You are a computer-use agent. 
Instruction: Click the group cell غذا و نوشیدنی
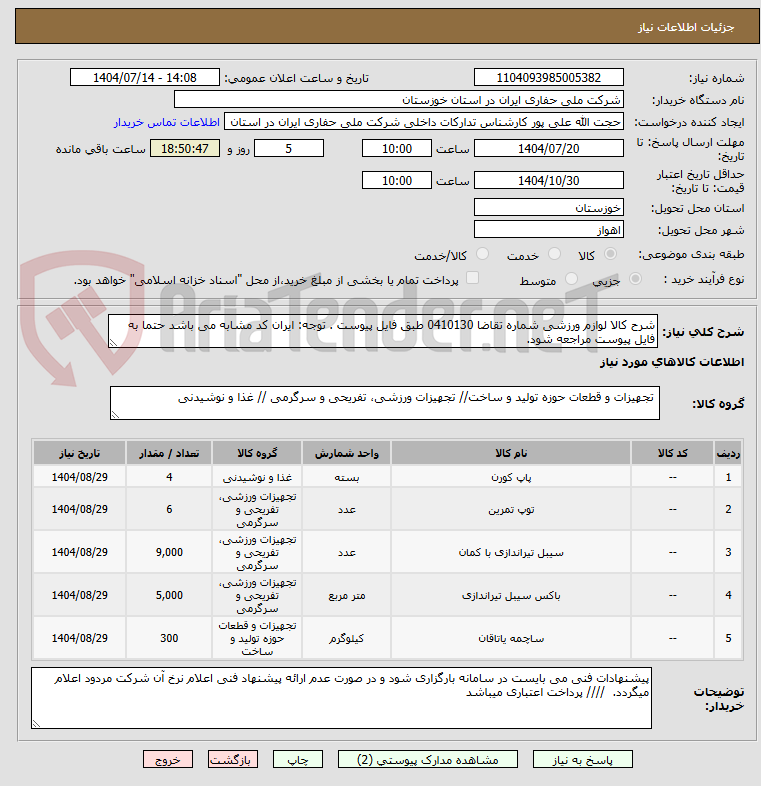coord(257,477)
